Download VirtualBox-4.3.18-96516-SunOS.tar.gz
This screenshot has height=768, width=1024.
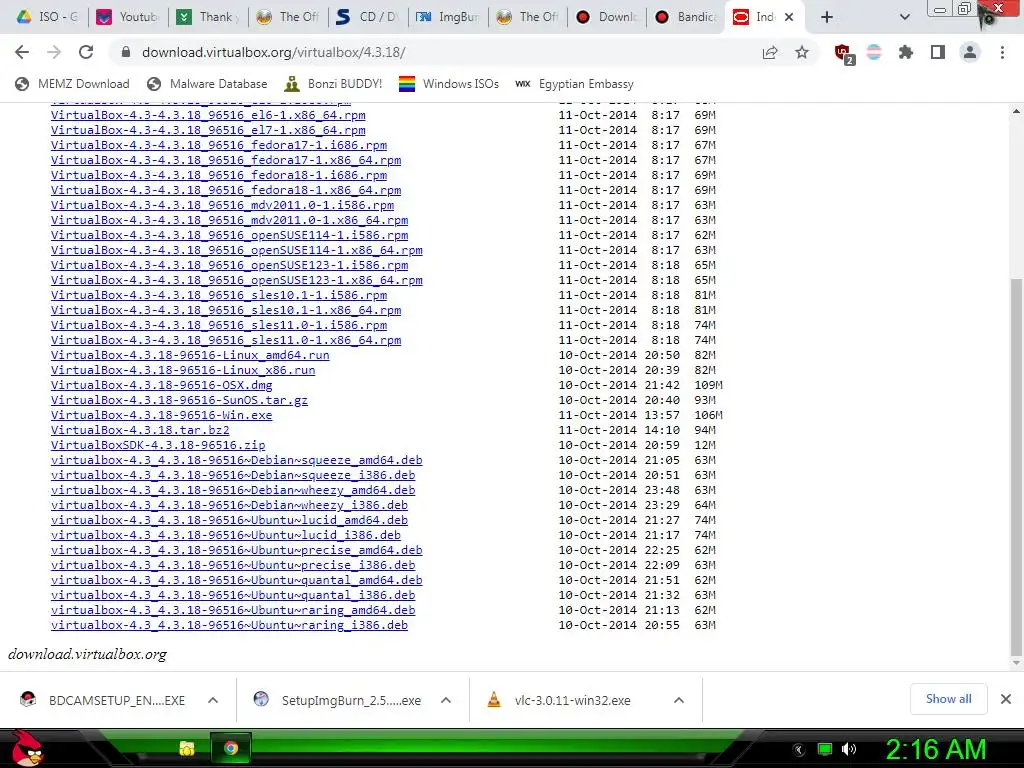[179, 400]
